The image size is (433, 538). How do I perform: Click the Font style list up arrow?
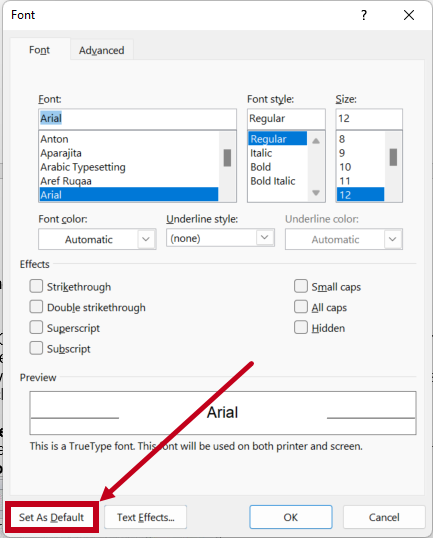pos(316,140)
